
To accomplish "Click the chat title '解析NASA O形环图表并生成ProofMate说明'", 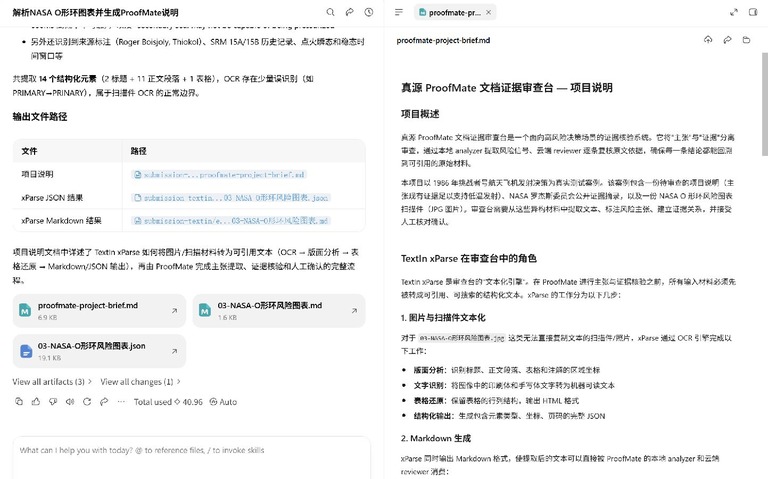I will pyautogui.click(x=96, y=13).
